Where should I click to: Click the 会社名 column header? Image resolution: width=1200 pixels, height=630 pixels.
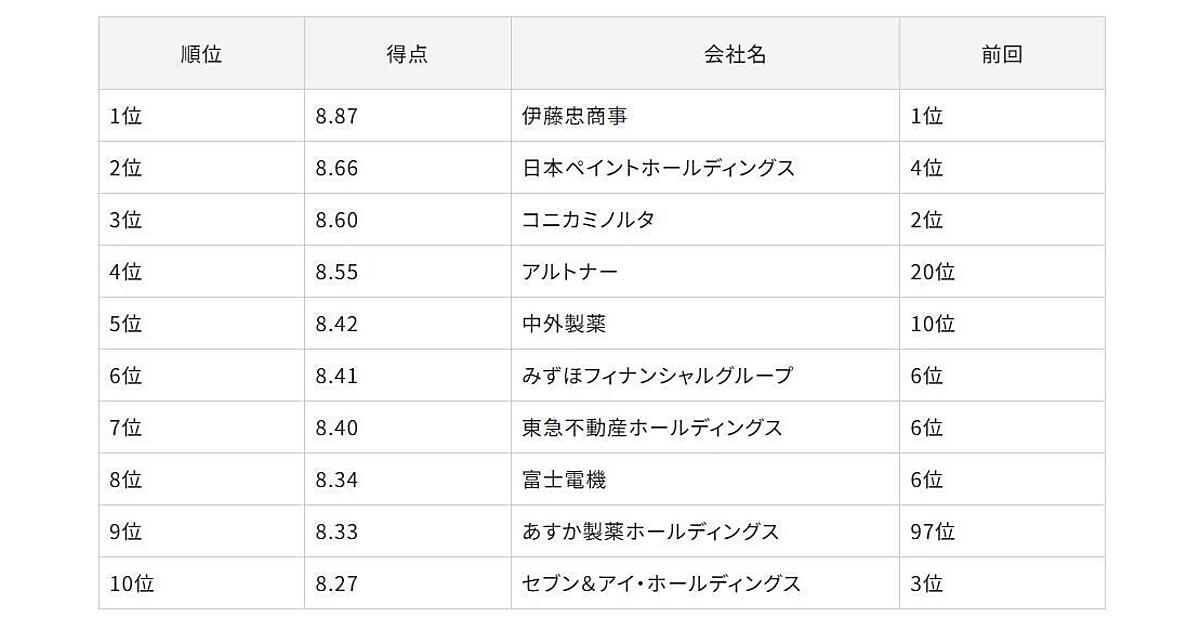pos(735,54)
